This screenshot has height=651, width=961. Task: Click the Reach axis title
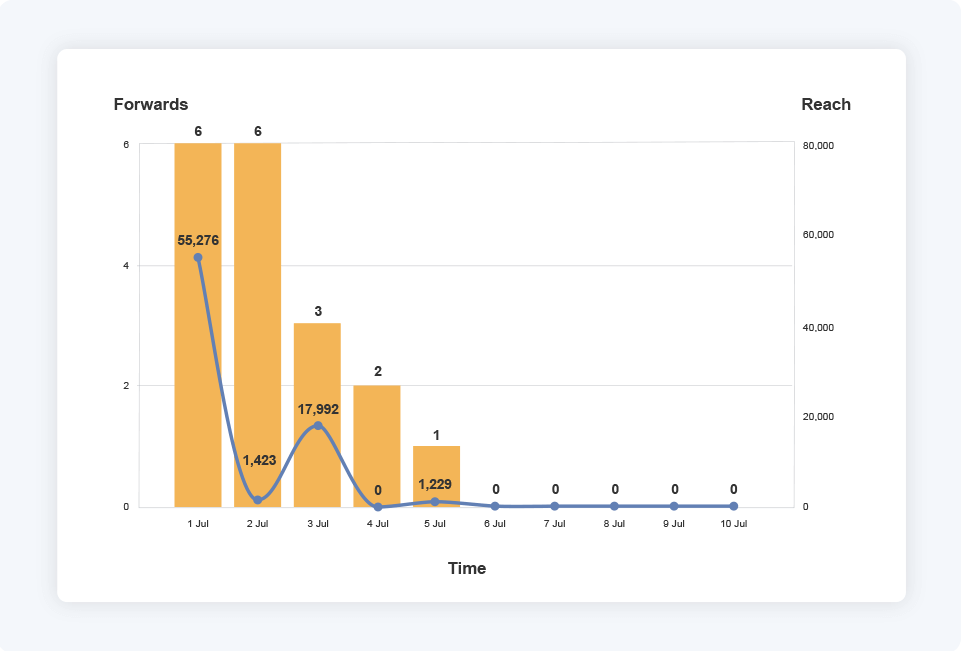point(826,104)
